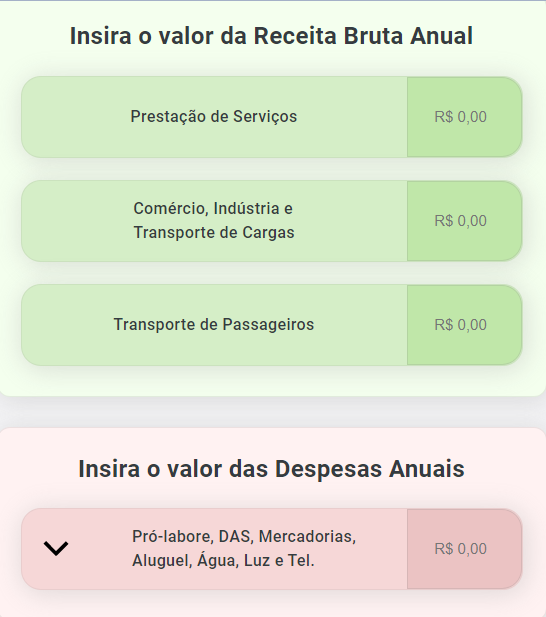Focus the Comércio, Indústria e Transporte value field
This screenshot has height=617, width=546.
465,221
